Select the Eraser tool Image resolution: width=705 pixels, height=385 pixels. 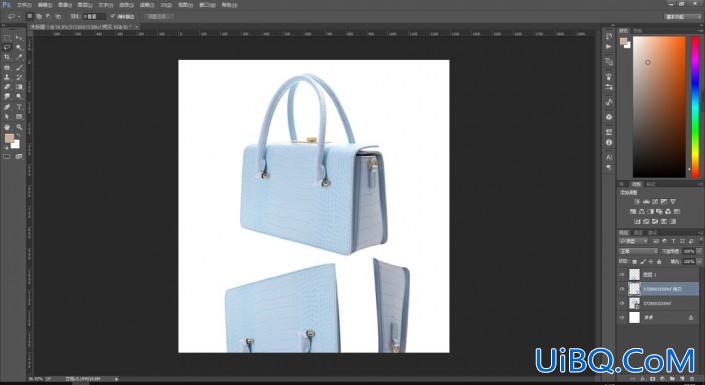pyautogui.click(x=7, y=87)
